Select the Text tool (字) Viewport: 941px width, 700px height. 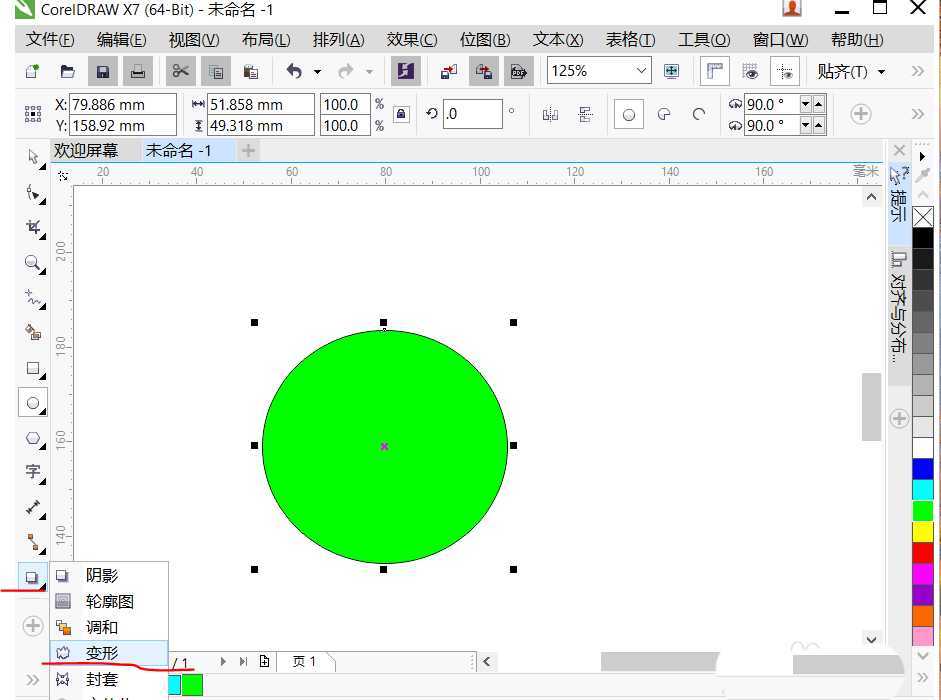click(33, 472)
